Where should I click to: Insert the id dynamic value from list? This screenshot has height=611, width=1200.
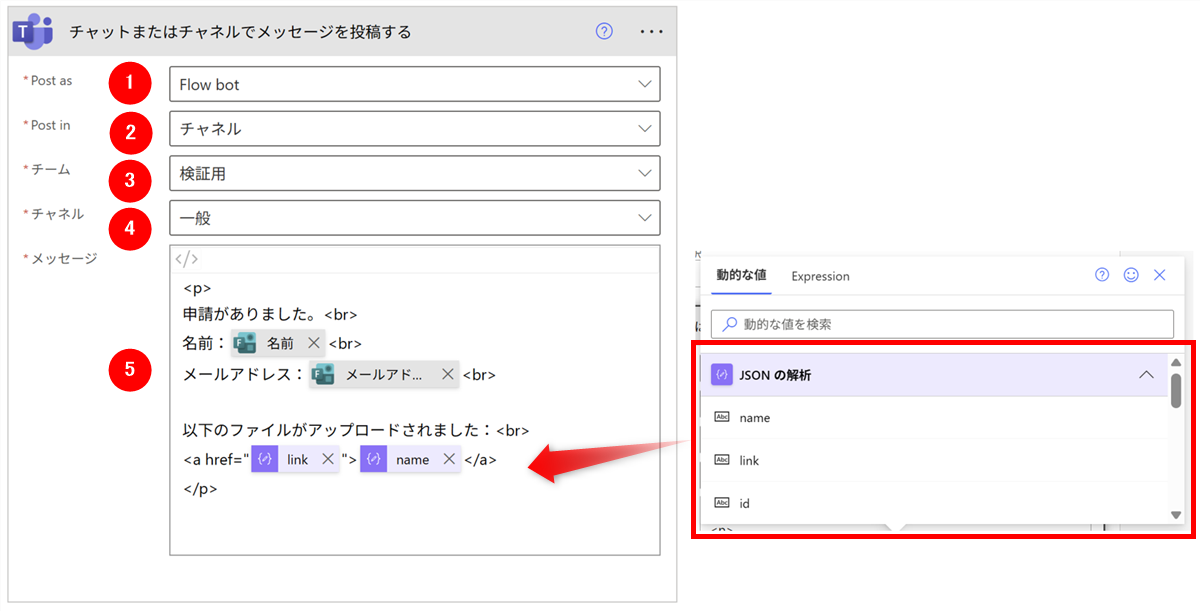pyautogui.click(x=935, y=503)
